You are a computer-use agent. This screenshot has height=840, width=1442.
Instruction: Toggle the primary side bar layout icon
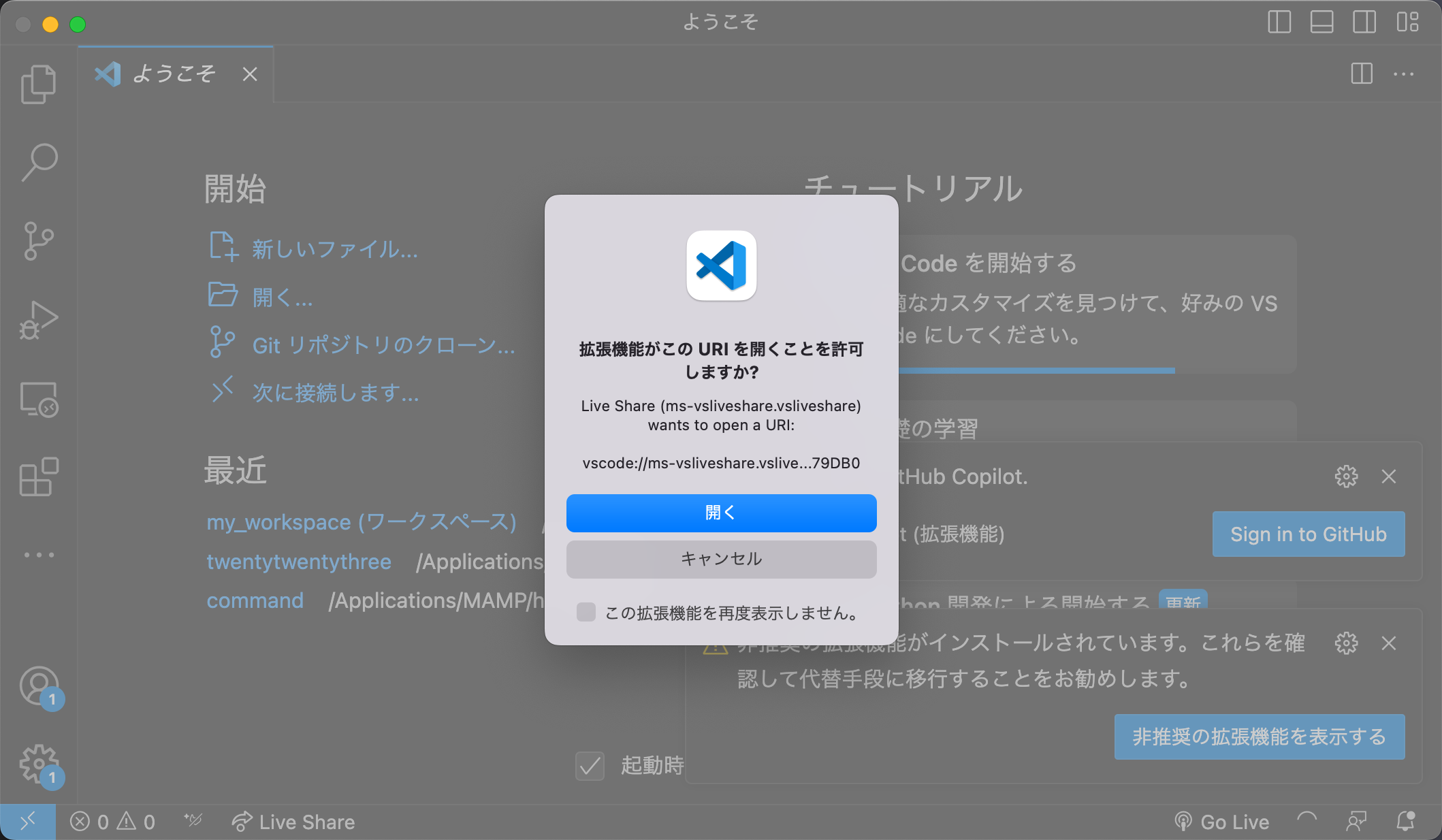[x=1279, y=22]
